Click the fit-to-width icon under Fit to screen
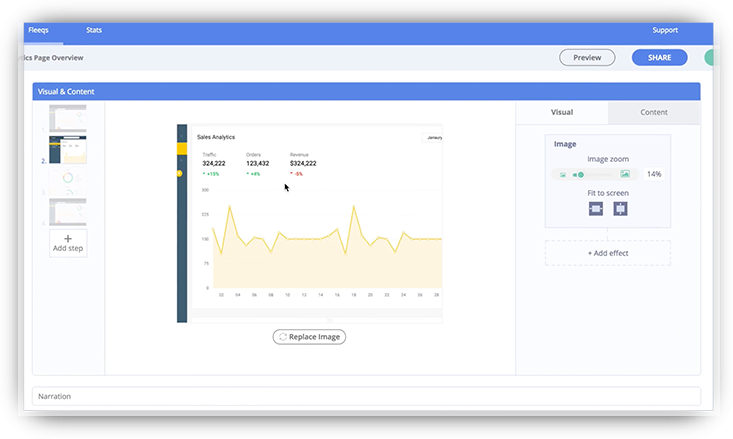 (x=596, y=209)
